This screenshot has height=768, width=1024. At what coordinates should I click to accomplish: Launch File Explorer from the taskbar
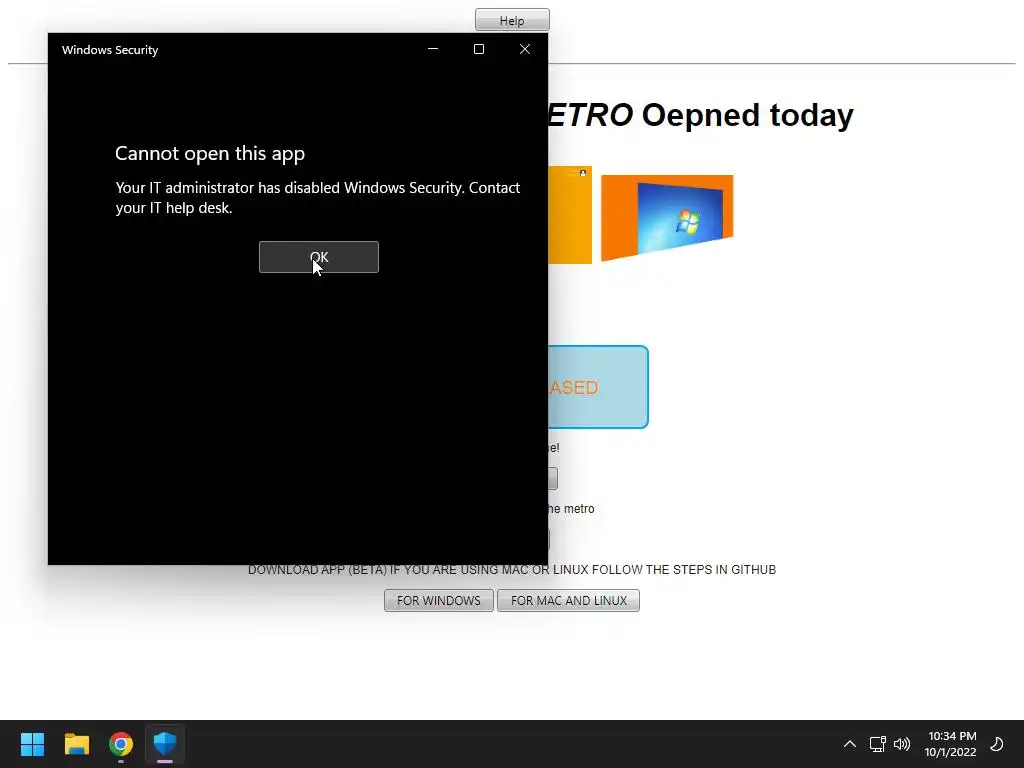point(76,744)
